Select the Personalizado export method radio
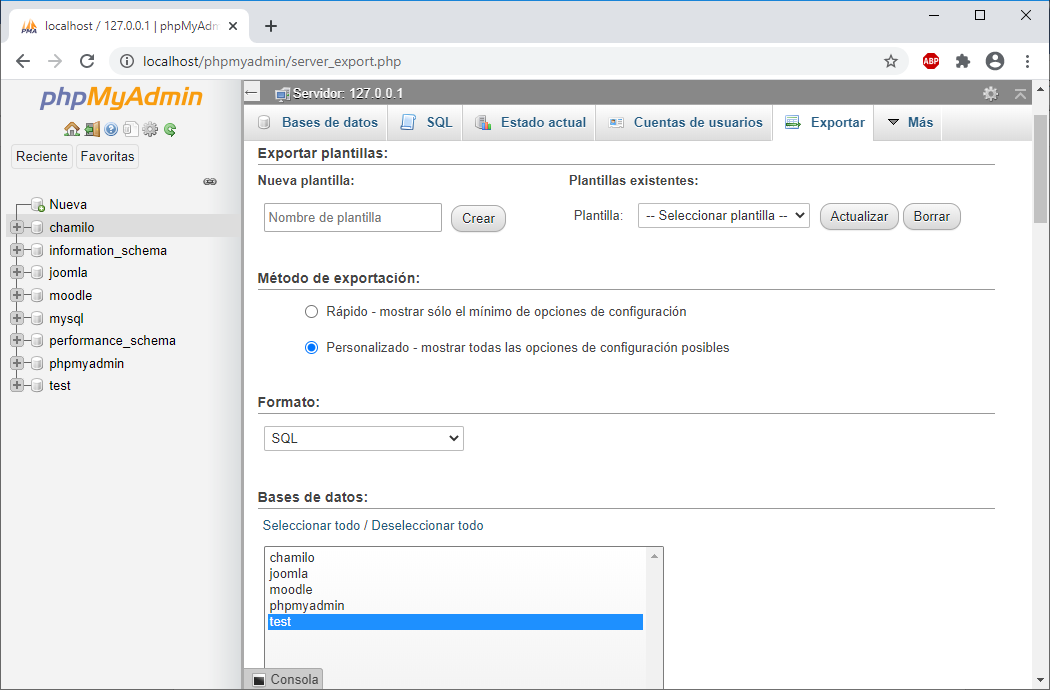Screen dimensions: 1050x690 click(311, 348)
